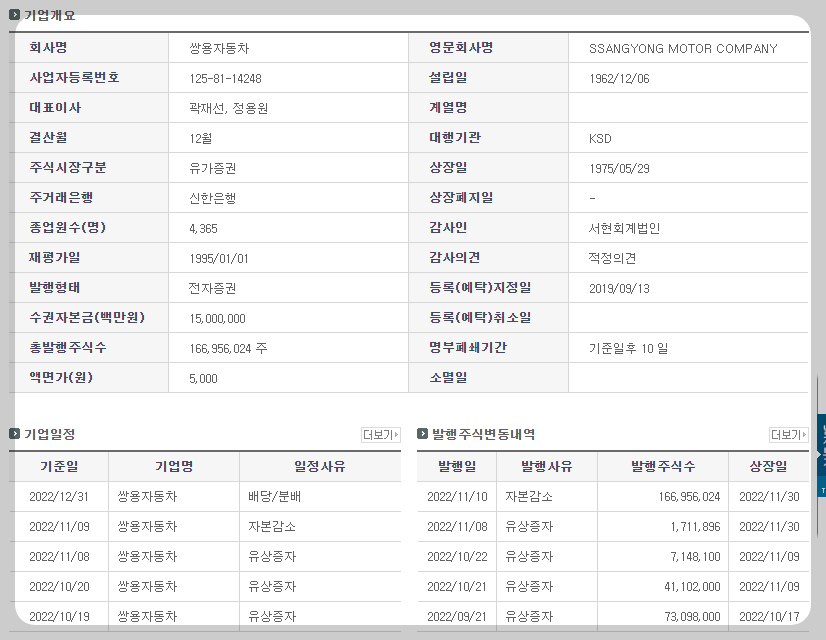Click 상장일 column header in share table
The width and height of the screenshot is (826, 640).
[x=769, y=467]
